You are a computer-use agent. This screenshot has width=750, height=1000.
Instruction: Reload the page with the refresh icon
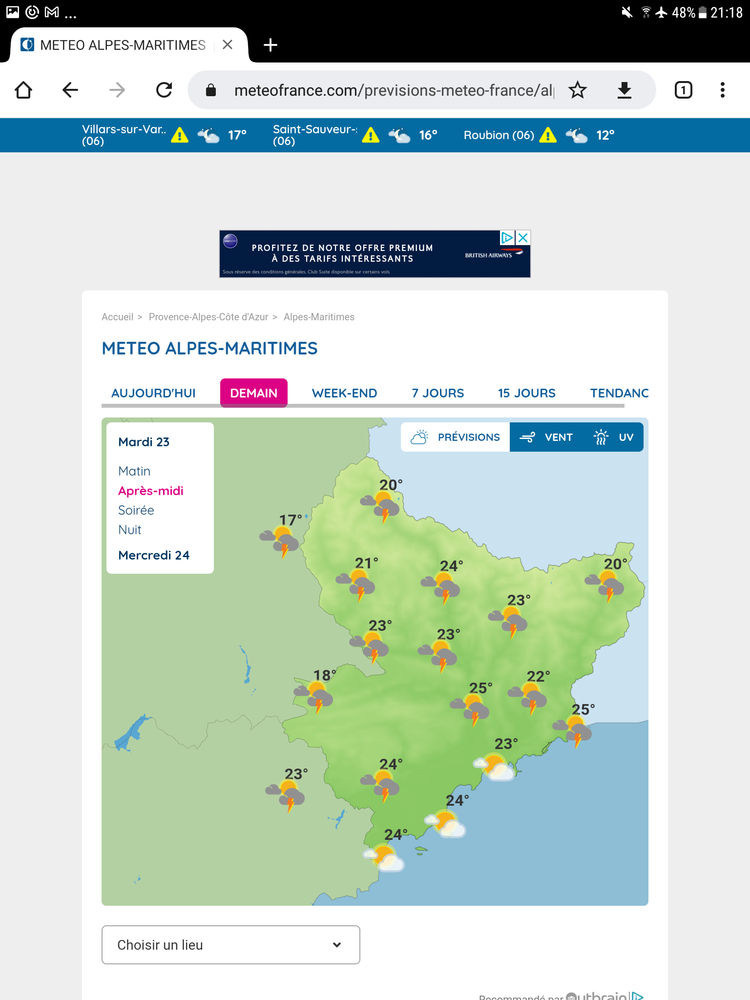point(164,90)
